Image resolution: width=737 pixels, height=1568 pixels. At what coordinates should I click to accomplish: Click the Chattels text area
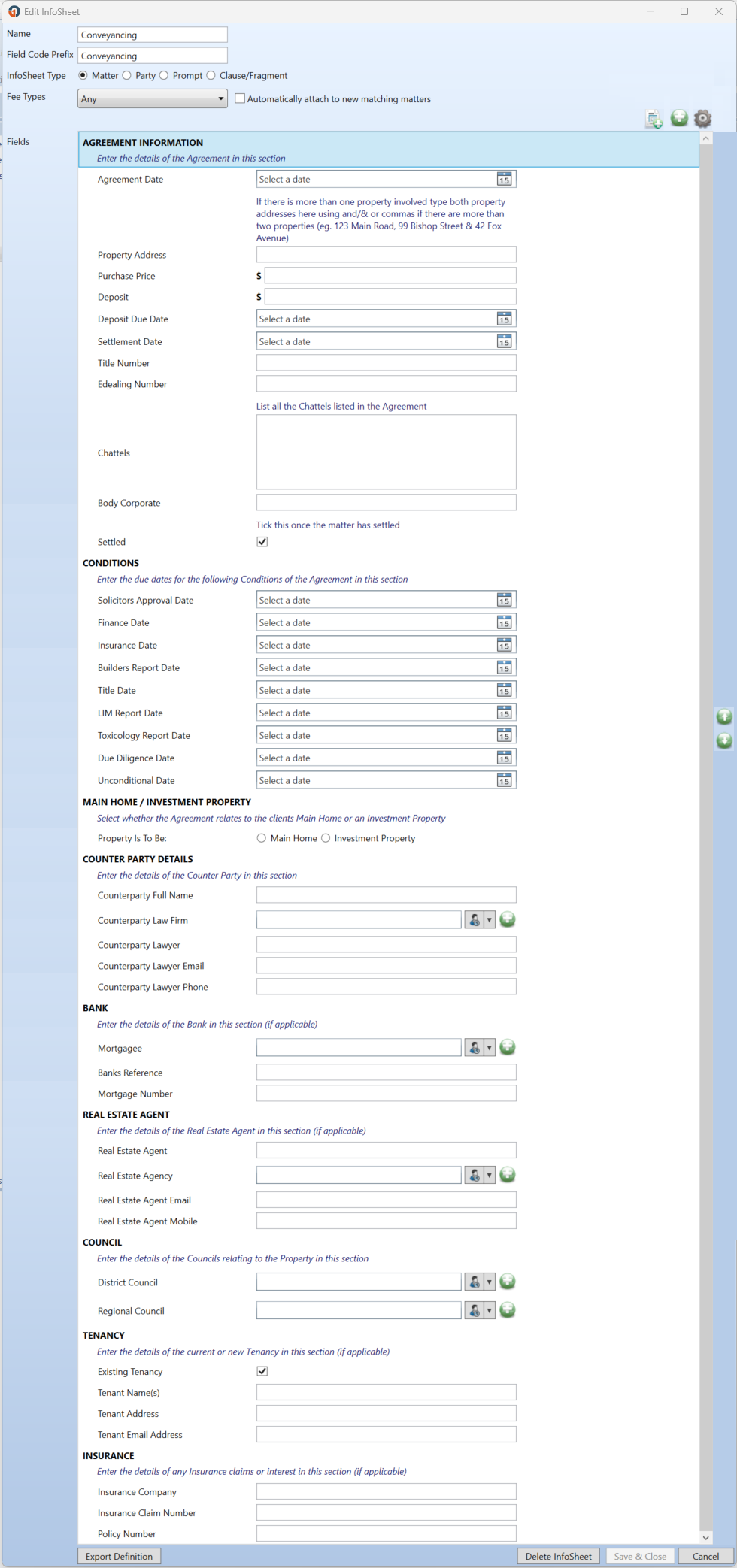[387, 453]
